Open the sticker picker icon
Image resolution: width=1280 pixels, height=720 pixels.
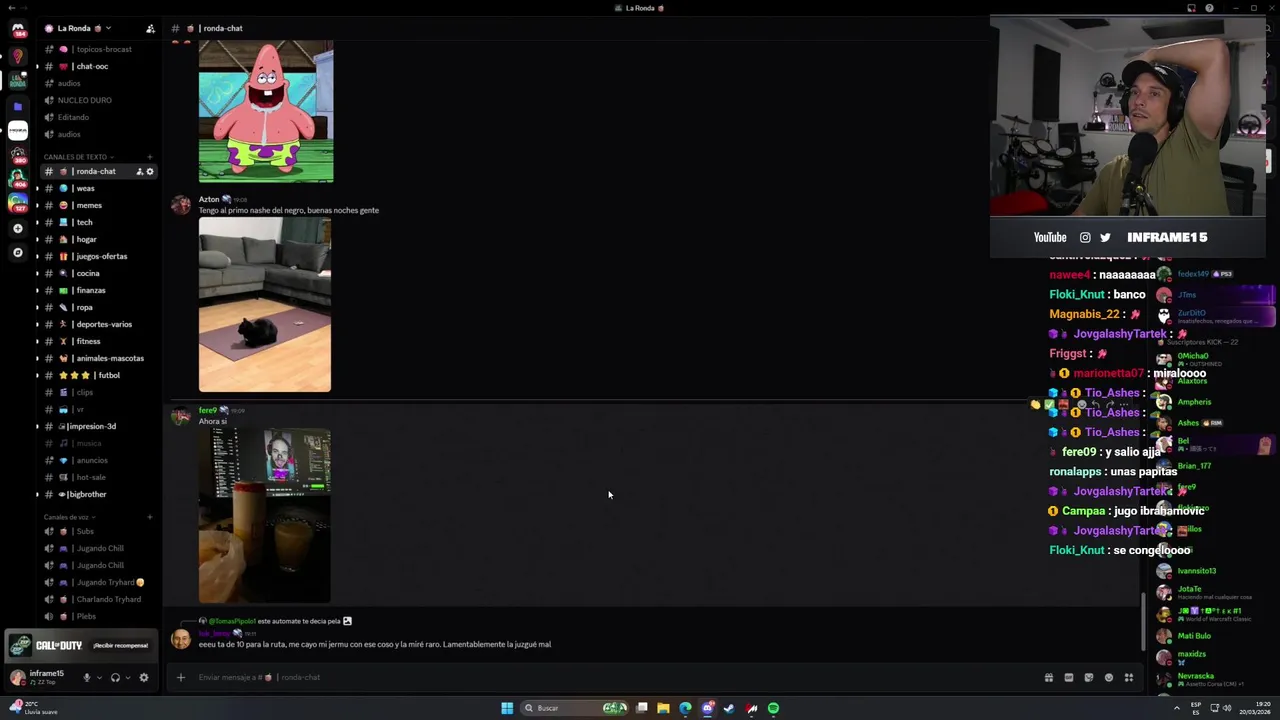point(1088,677)
